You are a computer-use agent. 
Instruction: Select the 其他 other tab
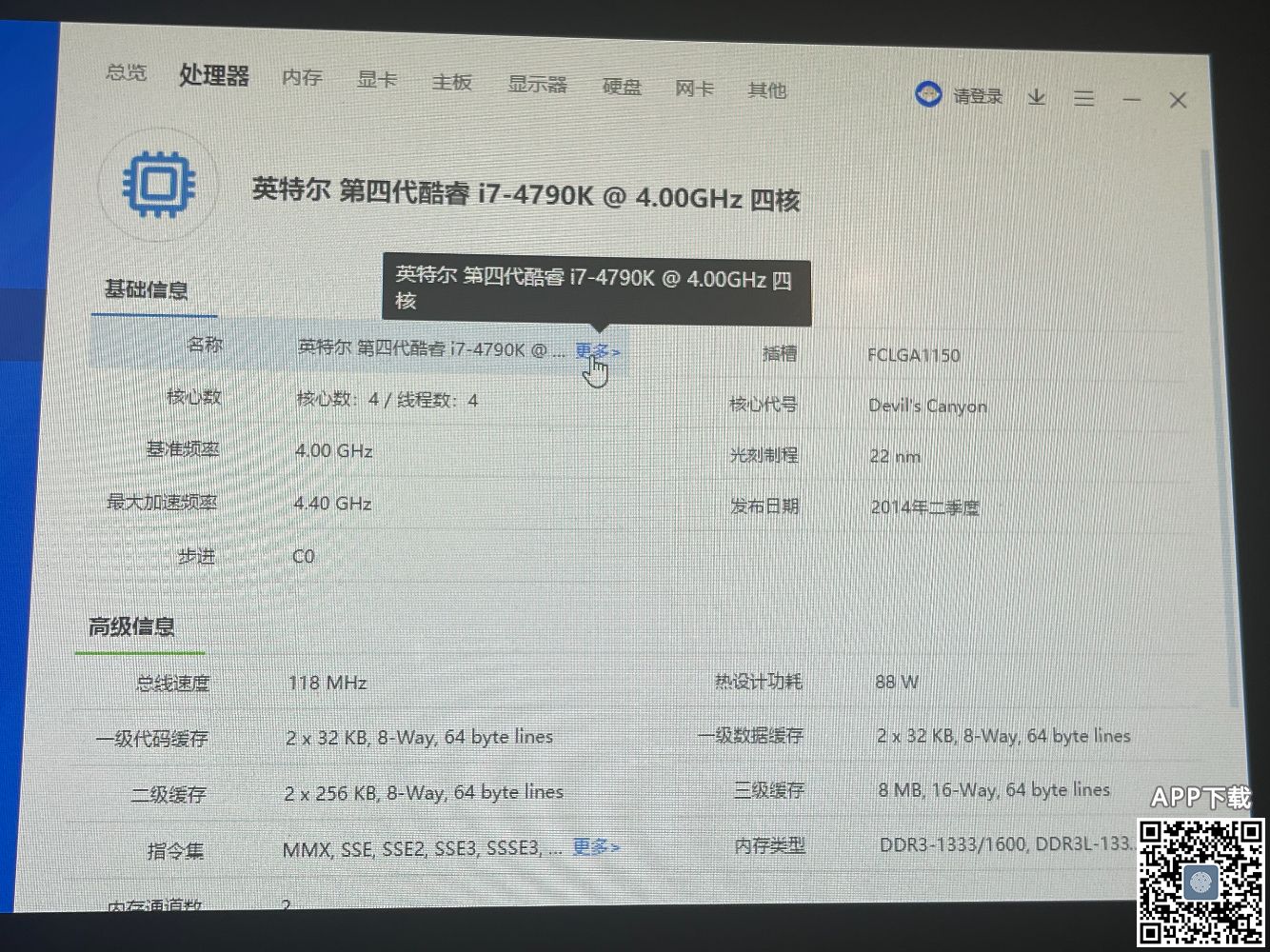766,90
